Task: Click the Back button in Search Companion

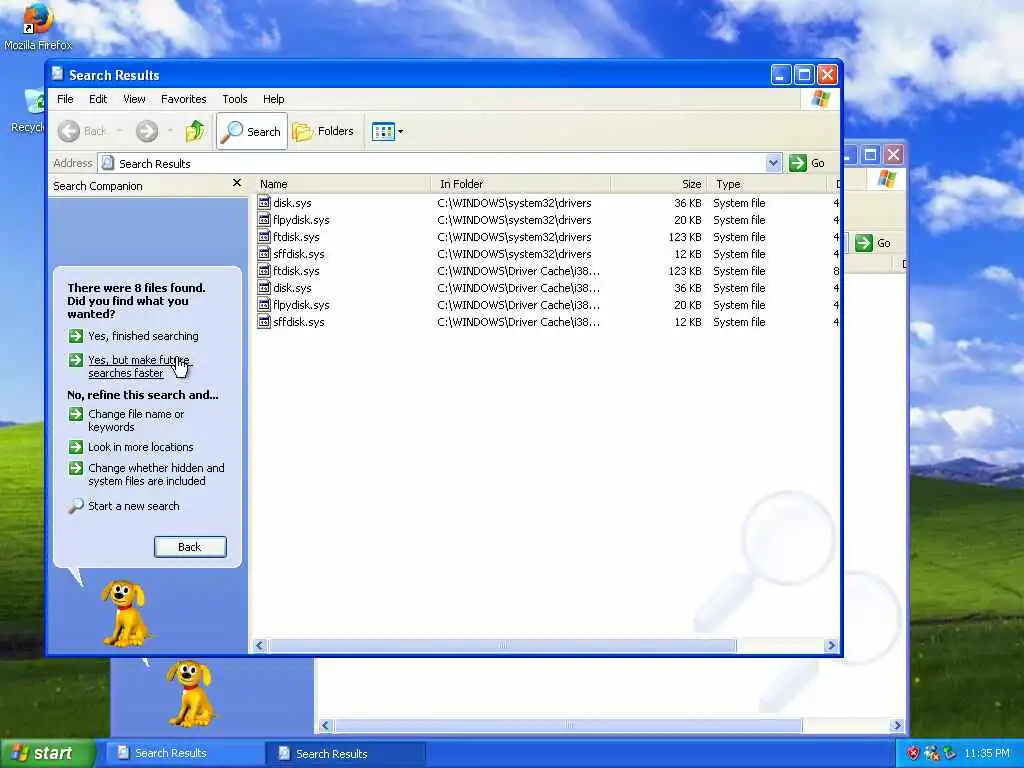Action: tap(190, 547)
